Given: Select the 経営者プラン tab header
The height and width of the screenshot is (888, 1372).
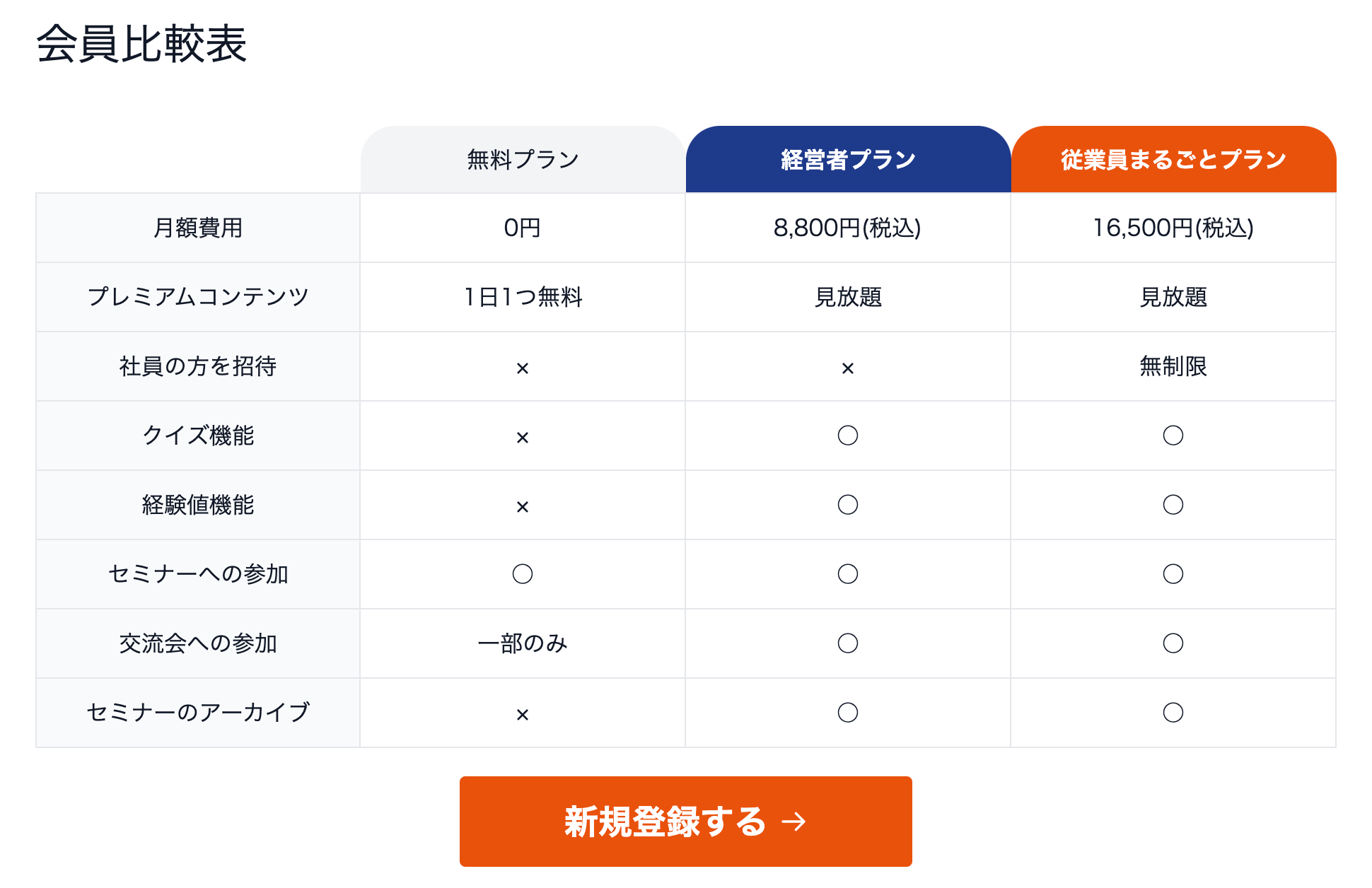Looking at the screenshot, I should click(848, 160).
